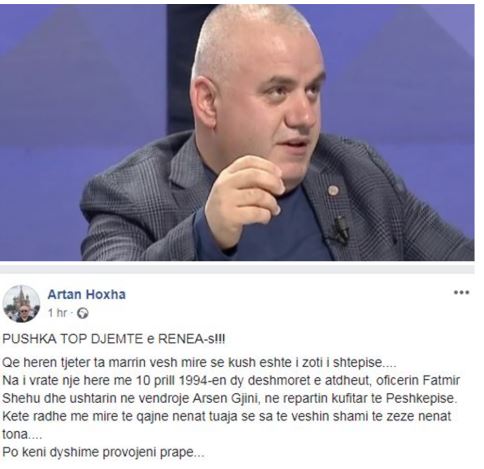Click the raised hand in the photo
This screenshot has height=469, width=484.
pyautogui.click(x=245, y=198)
